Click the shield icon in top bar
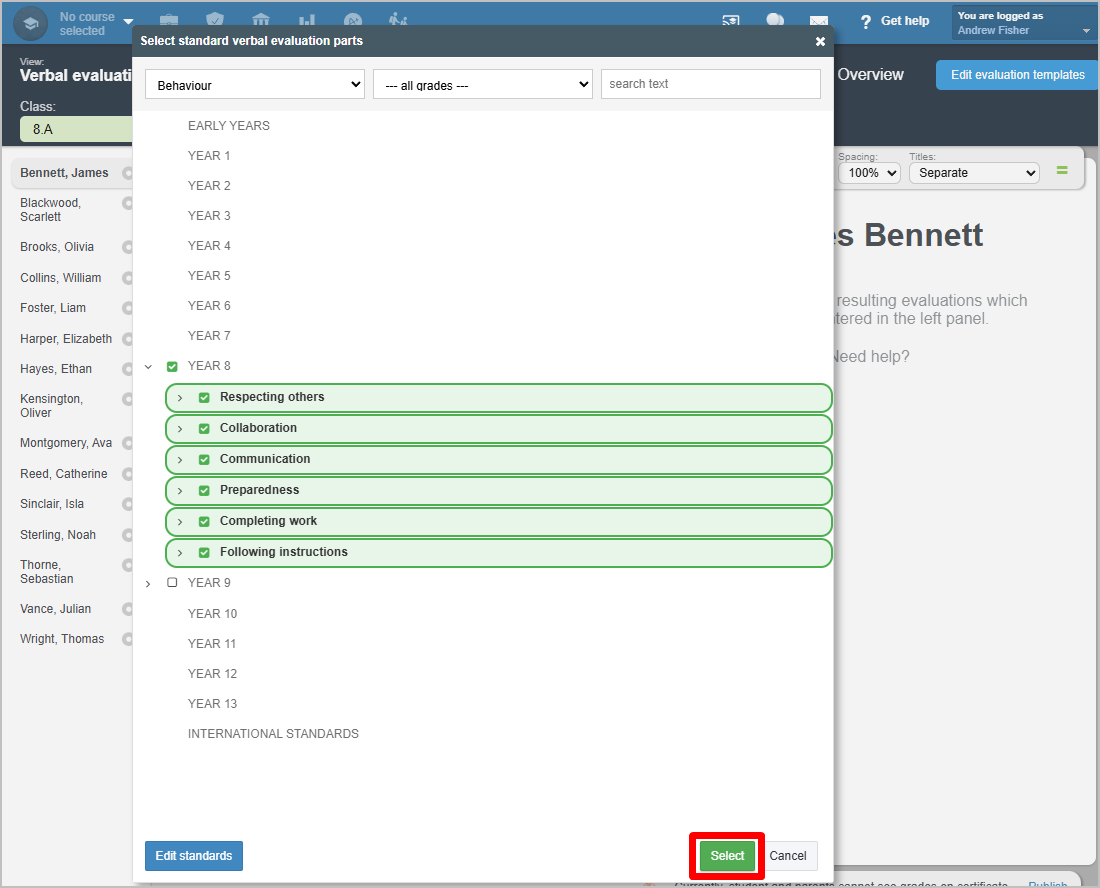The image size is (1100, 888). pos(215,21)
